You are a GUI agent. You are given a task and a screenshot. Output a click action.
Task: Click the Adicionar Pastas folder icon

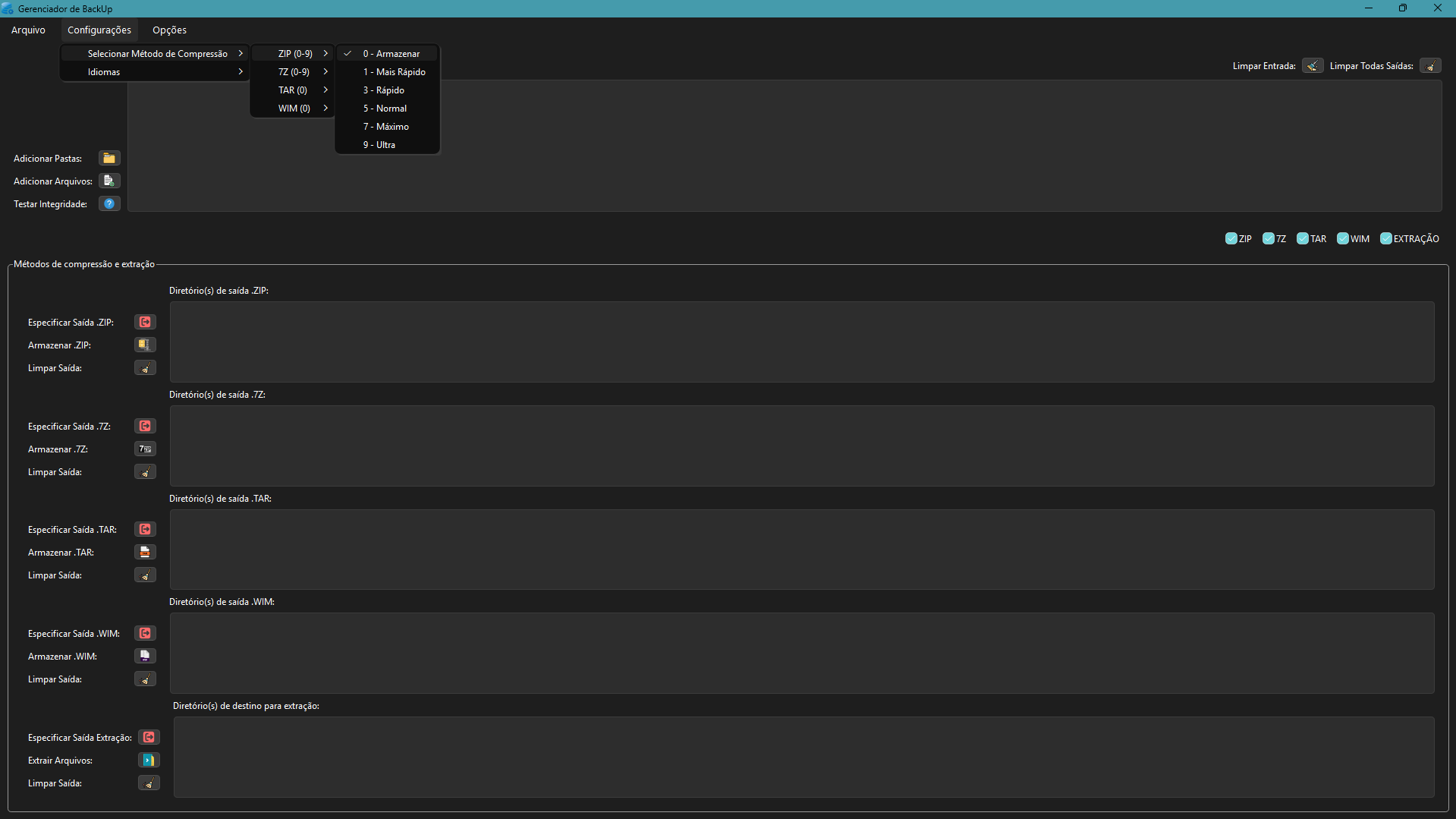pos(109,158)
